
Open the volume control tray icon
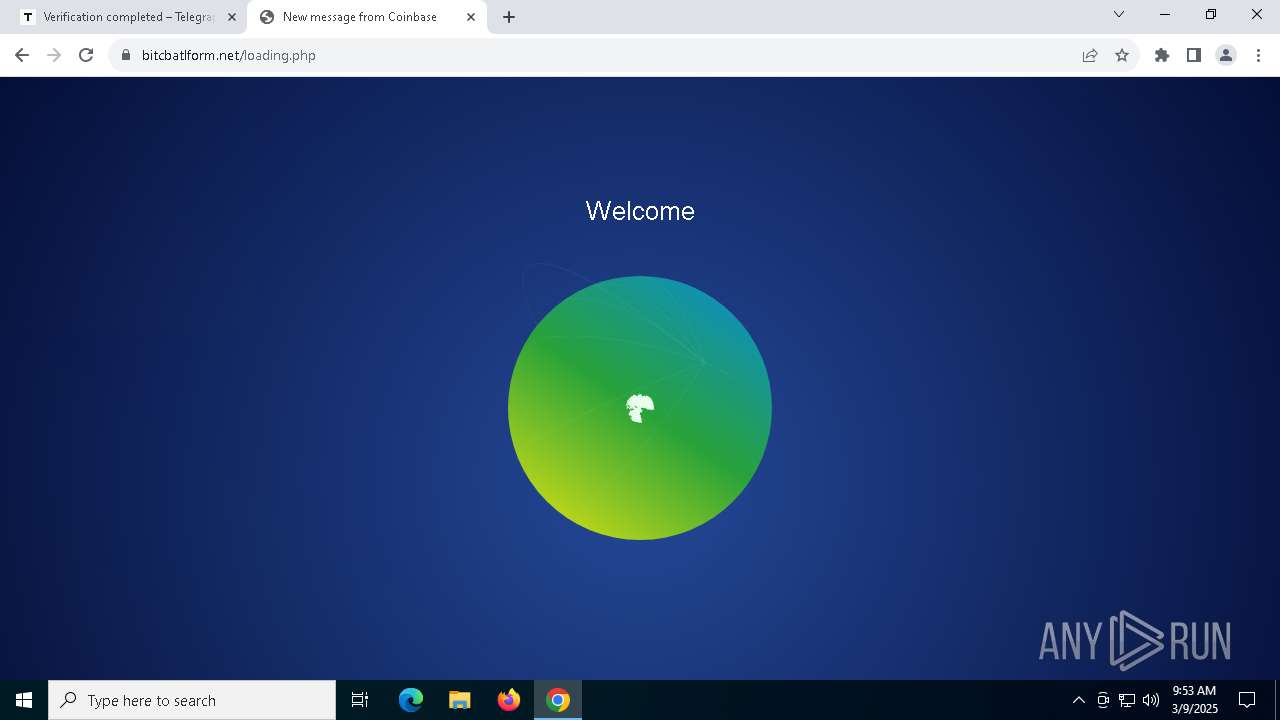point(1151,700)
